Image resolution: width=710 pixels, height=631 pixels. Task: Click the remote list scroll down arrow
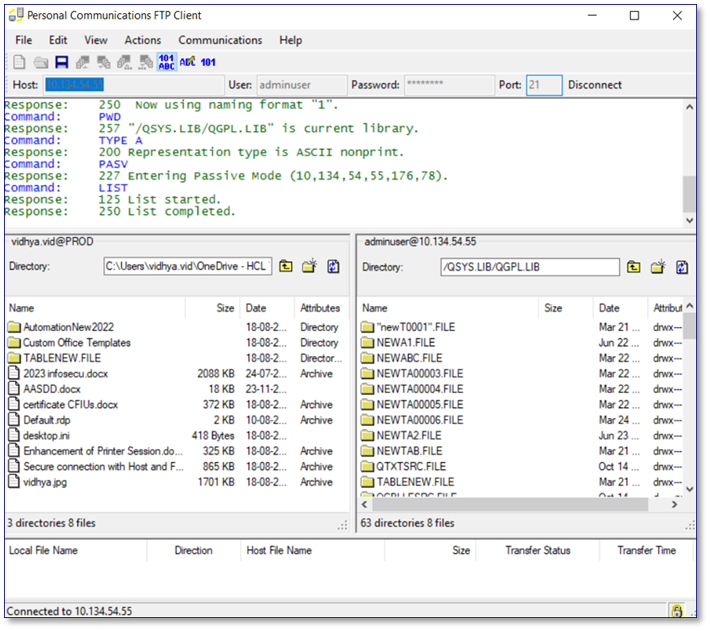point(689,489)
